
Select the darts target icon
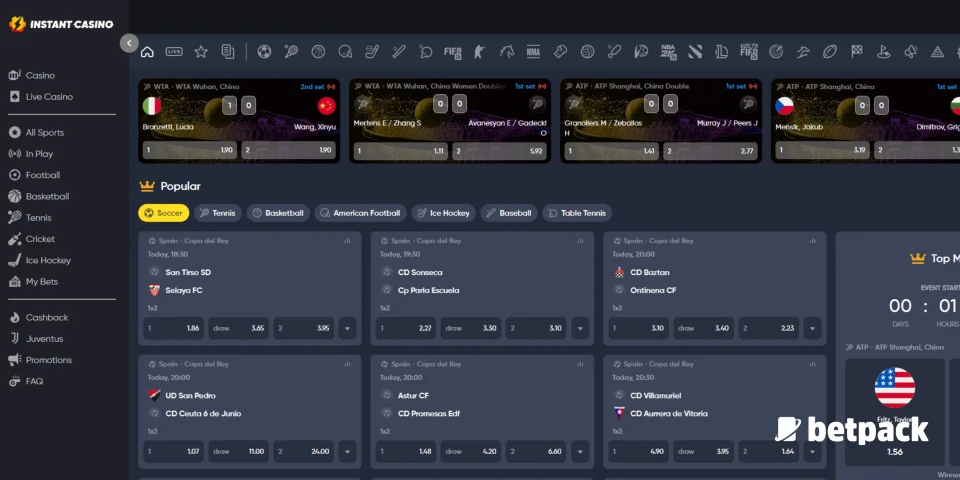coord(776,52)
